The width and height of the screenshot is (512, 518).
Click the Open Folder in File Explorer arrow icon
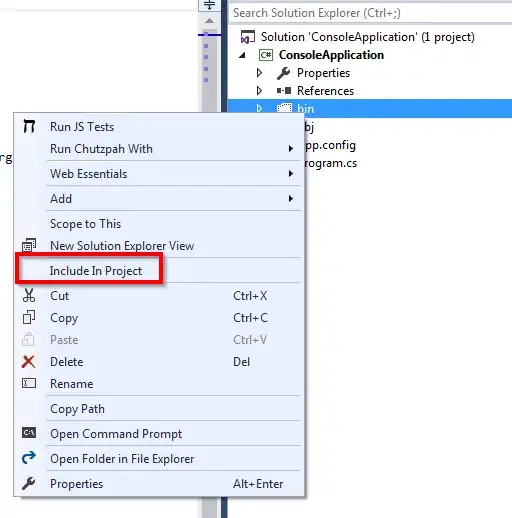29,458
